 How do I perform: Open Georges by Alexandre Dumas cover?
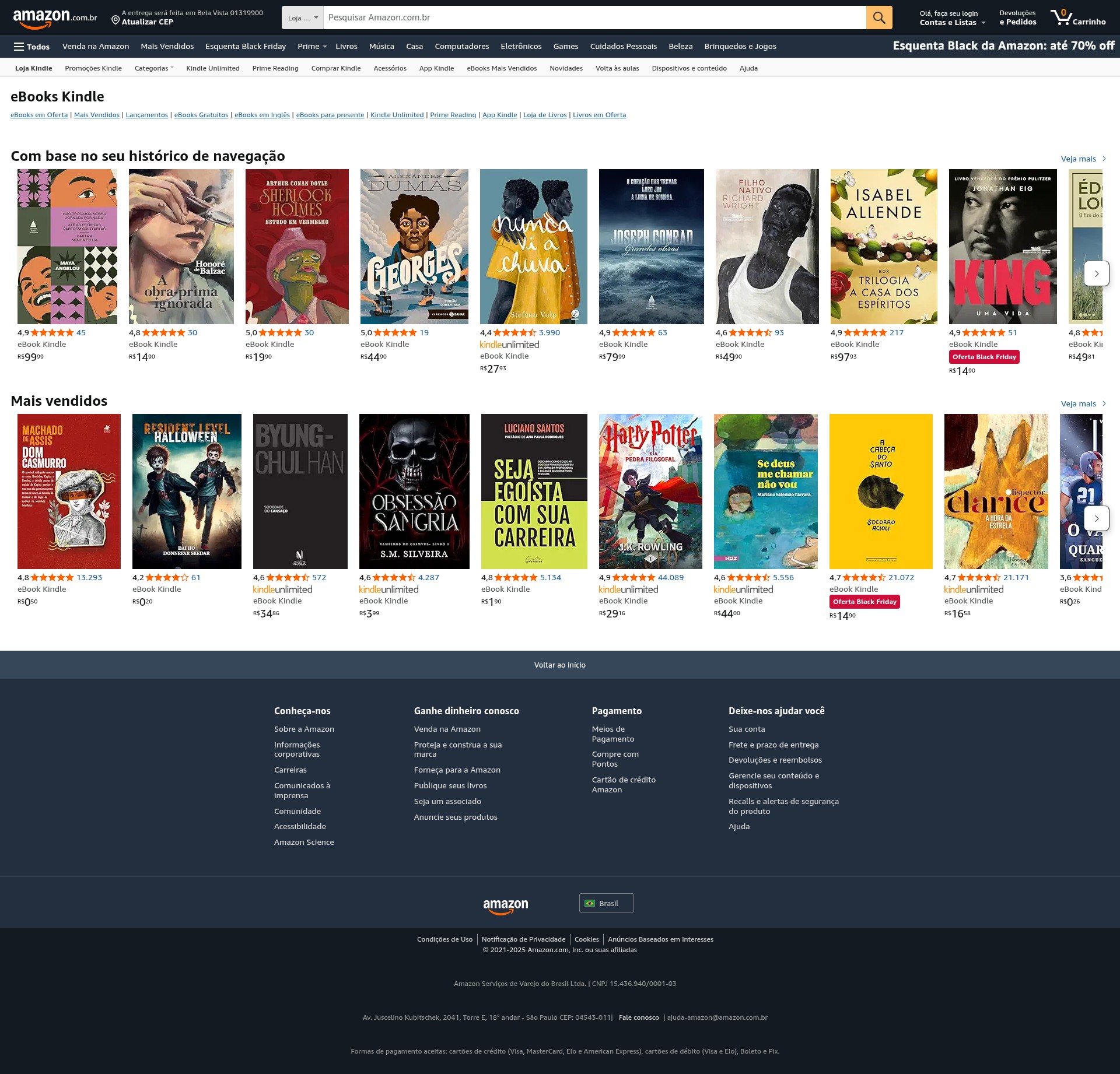click(x=414, y=247)
